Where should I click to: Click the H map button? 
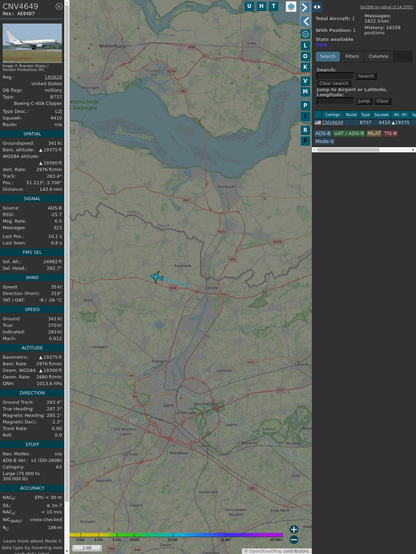pyautogui.click(x=261, y=6)
